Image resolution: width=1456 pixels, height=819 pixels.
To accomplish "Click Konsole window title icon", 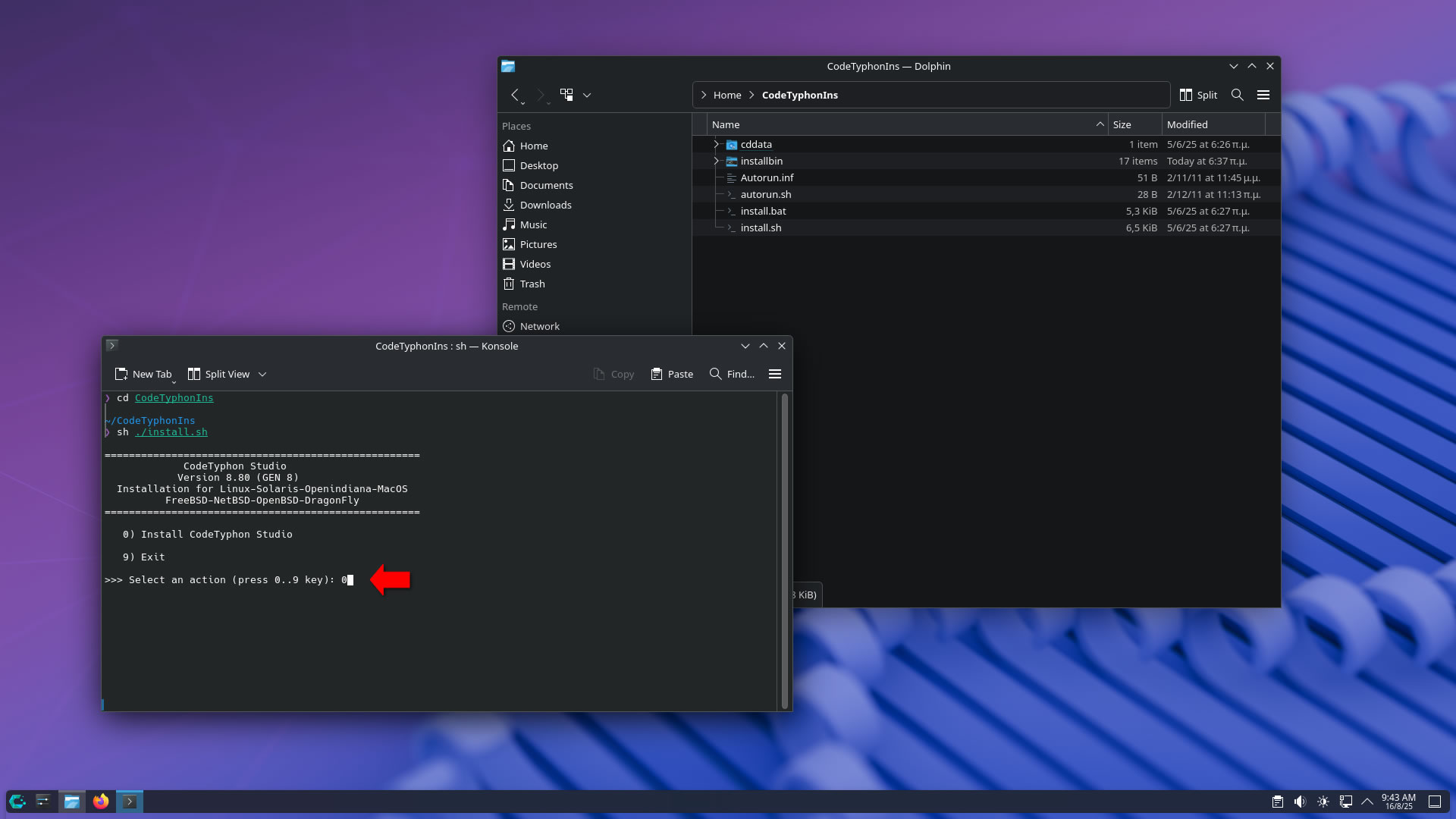I will point(111,345).
